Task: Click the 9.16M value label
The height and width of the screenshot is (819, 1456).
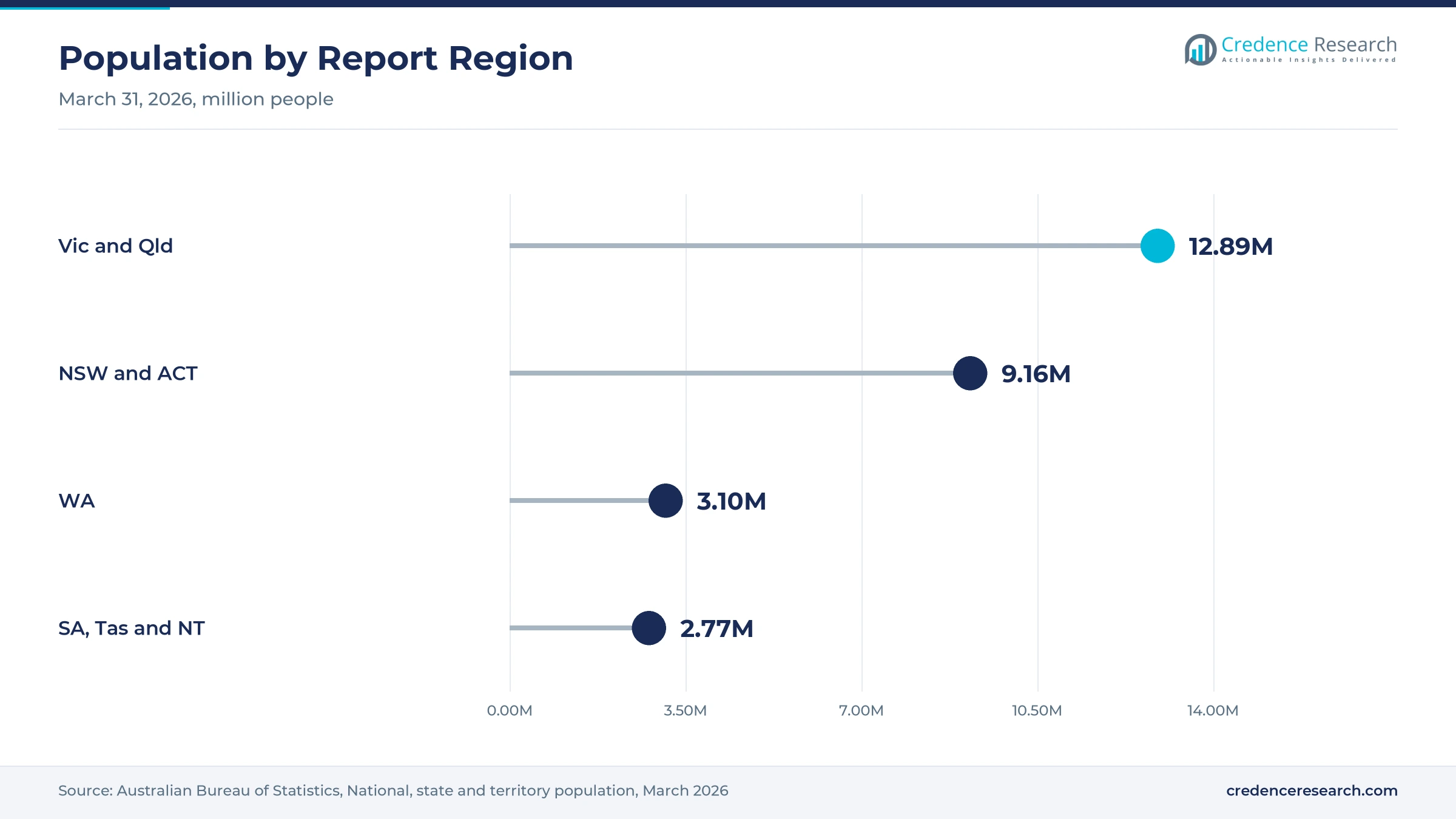Action: (1036, 374)
